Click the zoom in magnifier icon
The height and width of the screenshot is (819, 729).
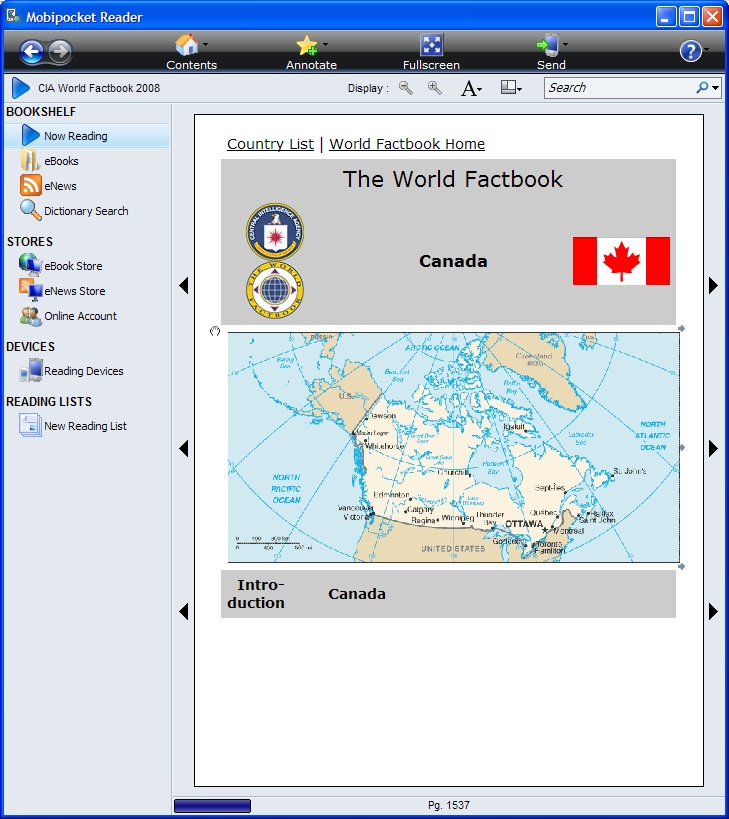tap(434, 88)
